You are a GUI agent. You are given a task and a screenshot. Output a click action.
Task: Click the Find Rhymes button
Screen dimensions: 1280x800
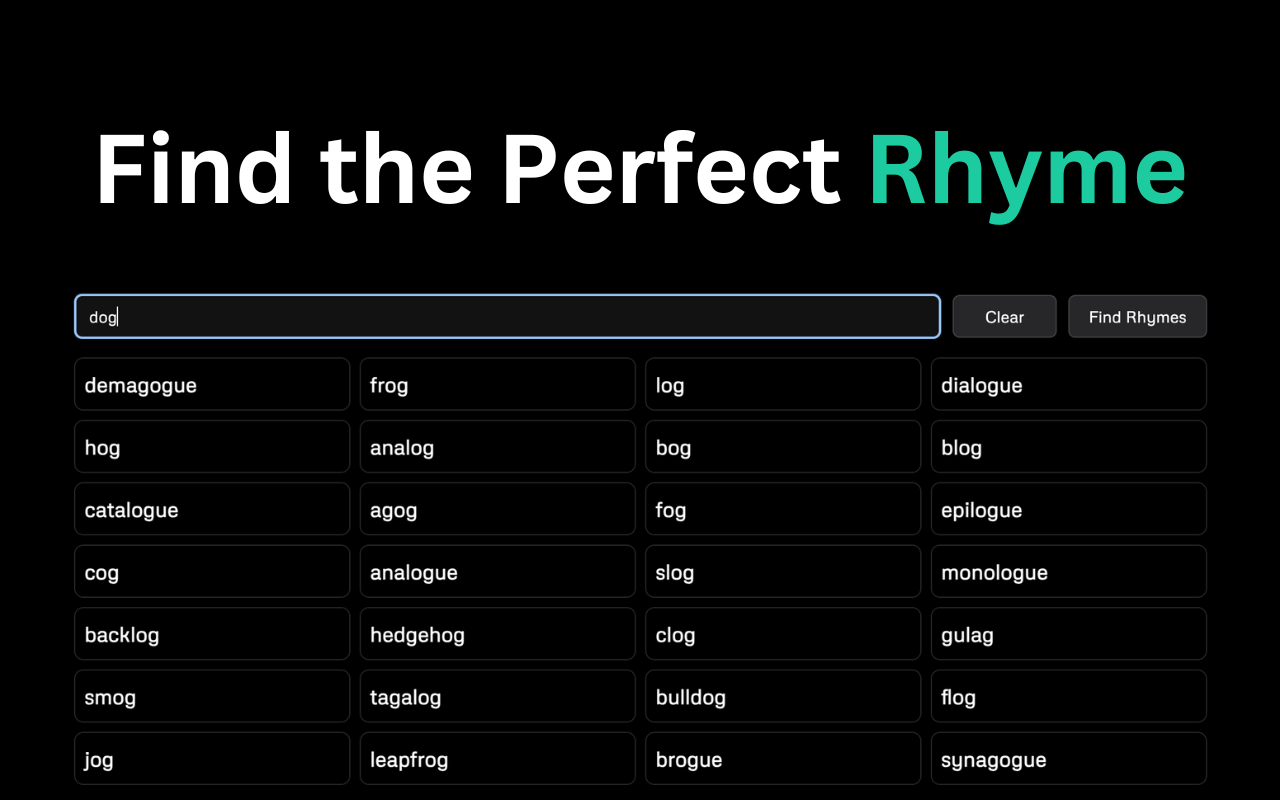(1137, 317)
